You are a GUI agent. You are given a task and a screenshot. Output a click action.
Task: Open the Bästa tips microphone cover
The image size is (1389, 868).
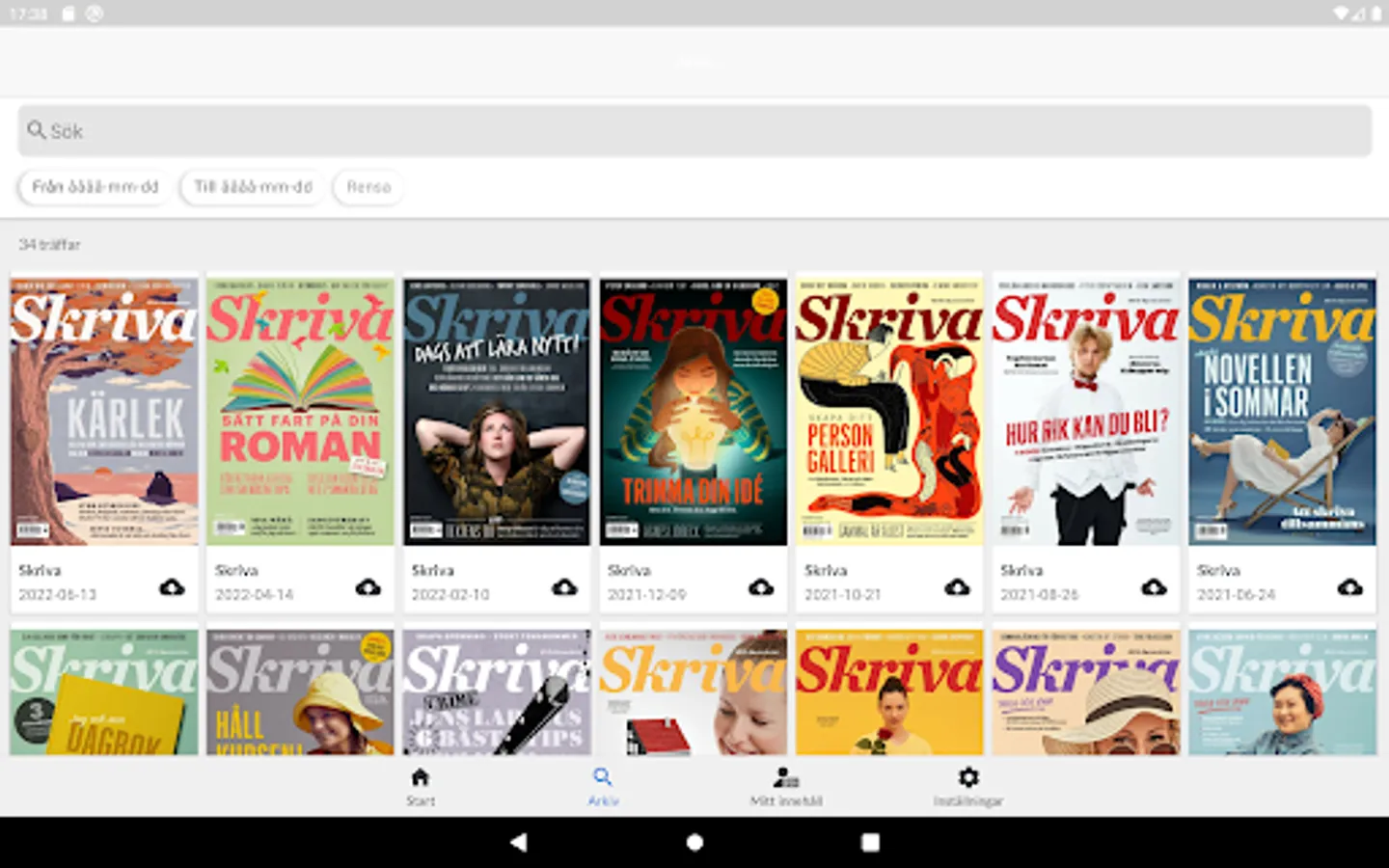pyautogui.click(x=497, y=692)
